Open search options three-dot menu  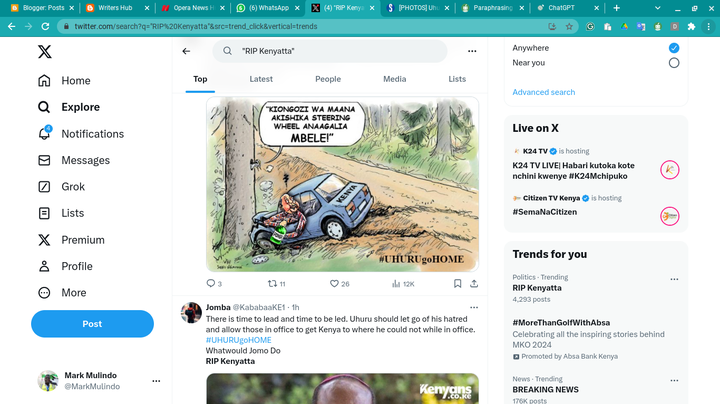[x=472, y=51]
